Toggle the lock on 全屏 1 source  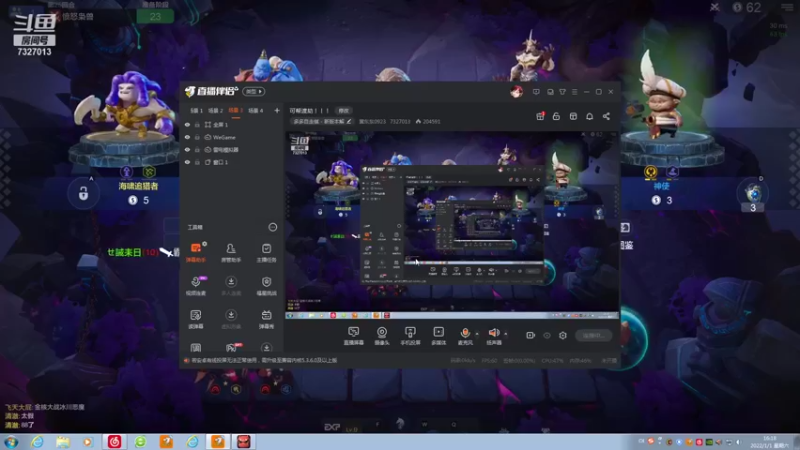[x=197, y=124]
